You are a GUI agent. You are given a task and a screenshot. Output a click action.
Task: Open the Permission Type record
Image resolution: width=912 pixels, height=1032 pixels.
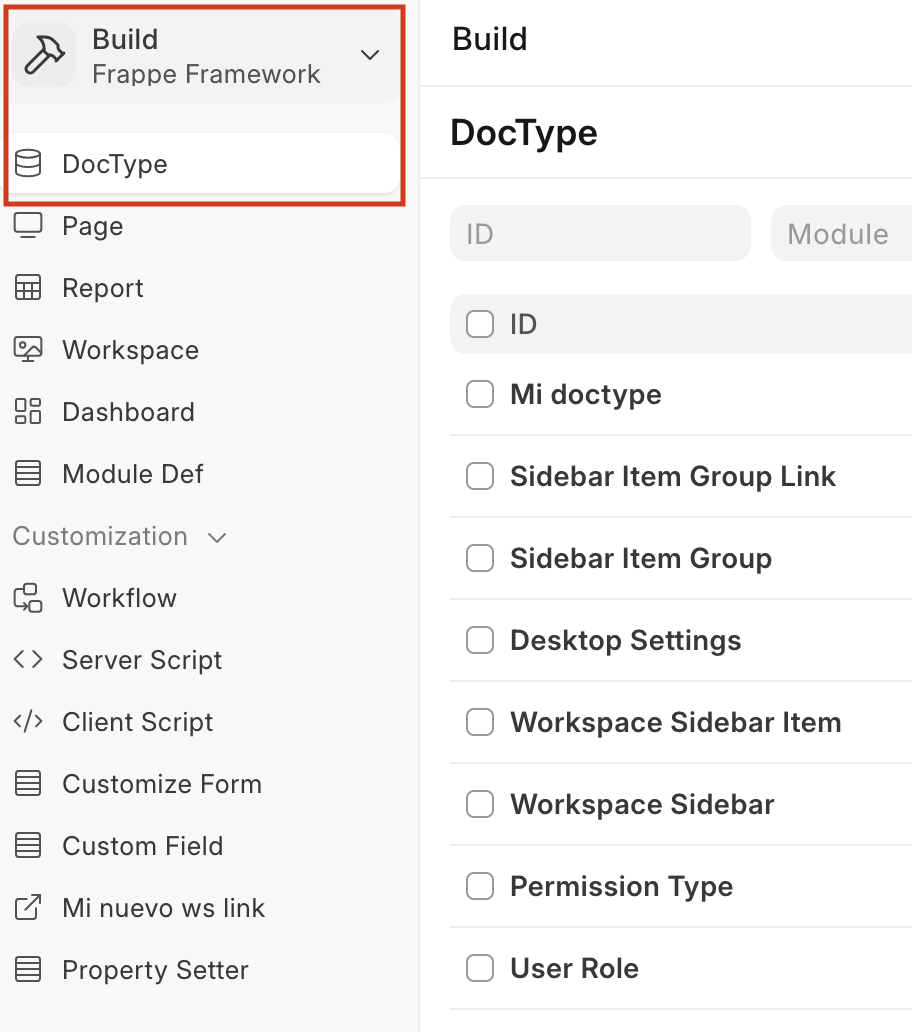tap(621, 886)
